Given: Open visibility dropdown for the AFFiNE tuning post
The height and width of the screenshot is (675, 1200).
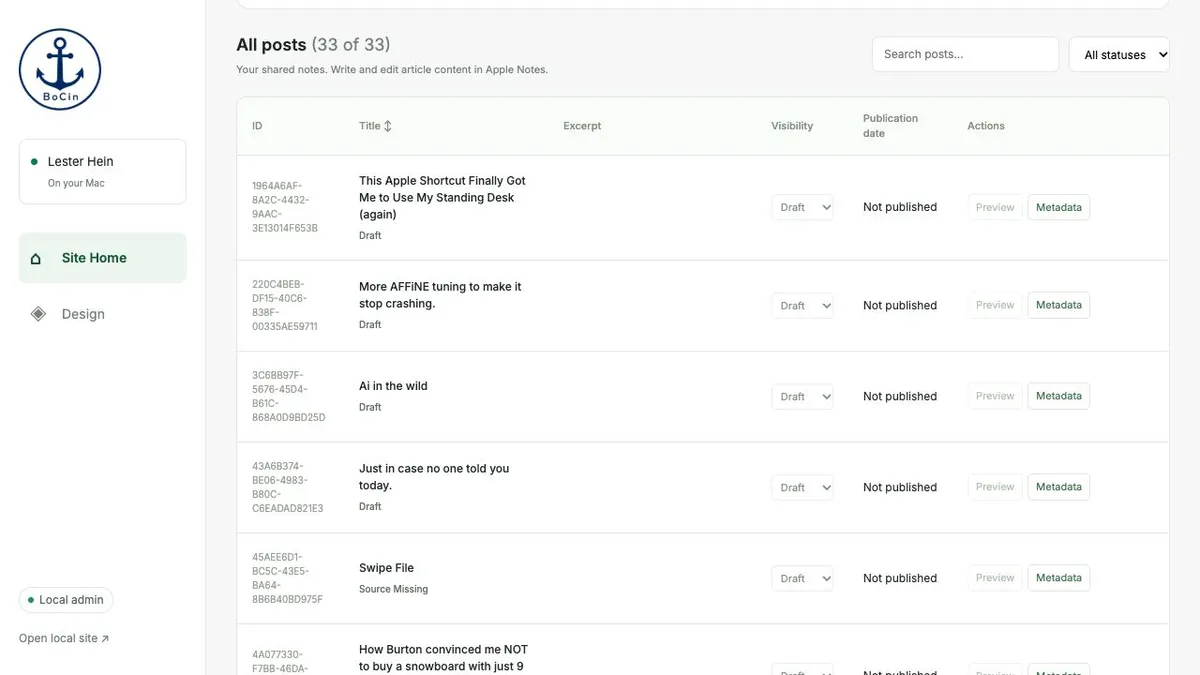Looking at the screenshot, I should click(802, 305).
